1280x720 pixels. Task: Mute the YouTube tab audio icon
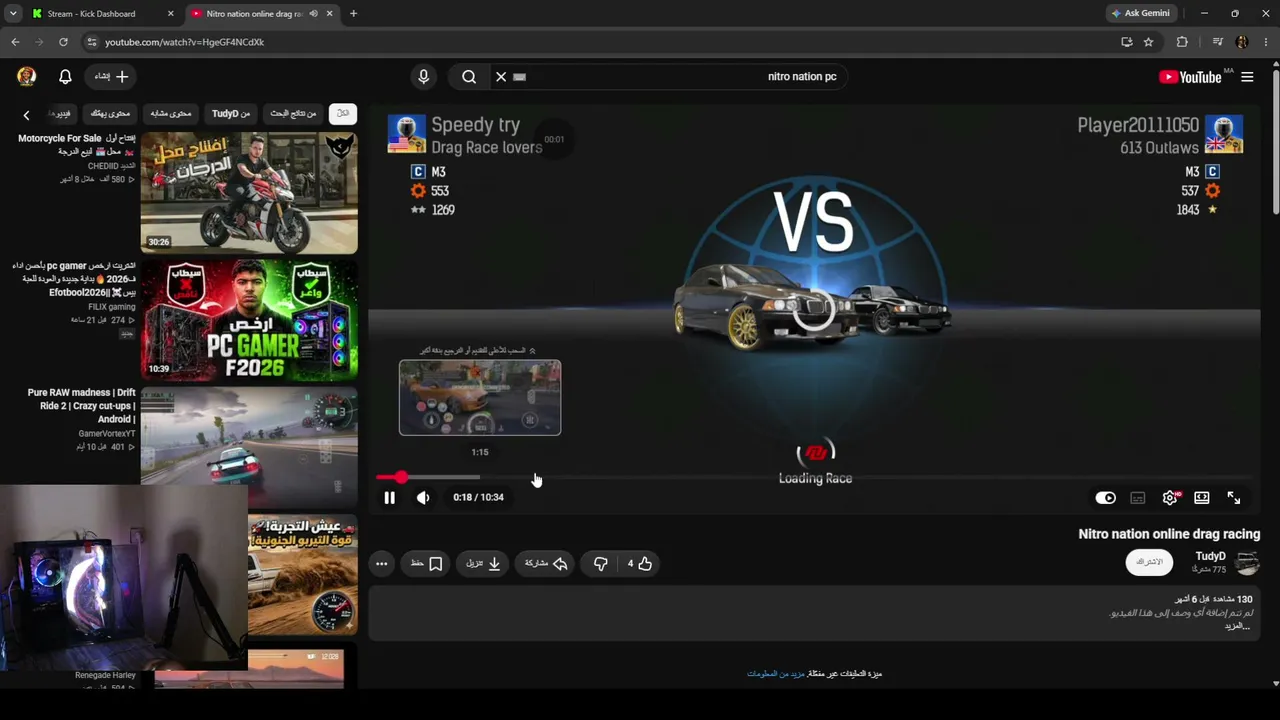click(314, 14)
